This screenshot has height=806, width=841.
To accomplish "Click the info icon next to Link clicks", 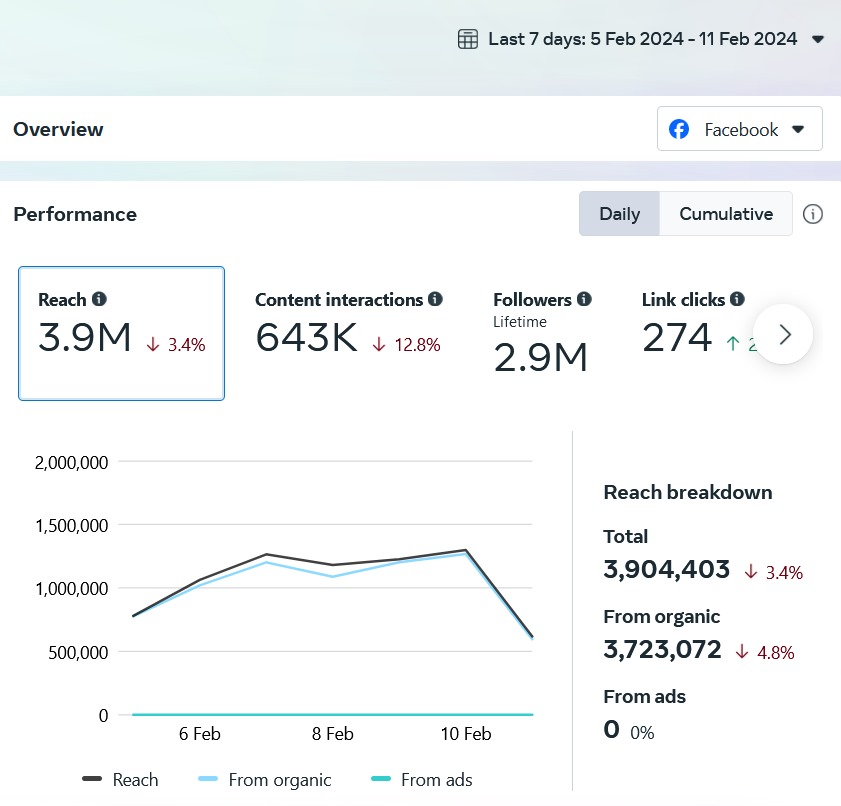I will [x=737, y=299].
